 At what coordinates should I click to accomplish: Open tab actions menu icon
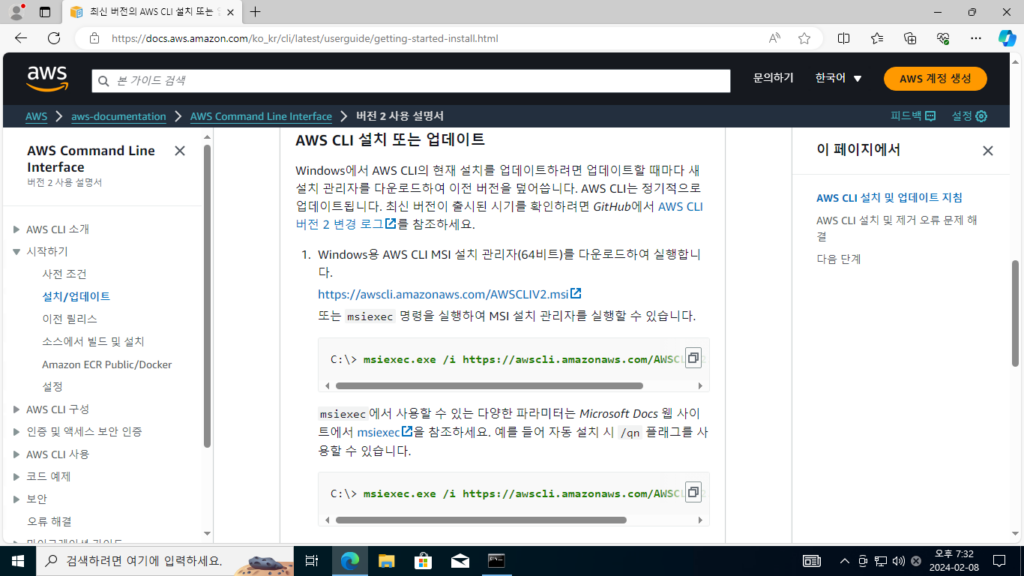click(44, 12)
